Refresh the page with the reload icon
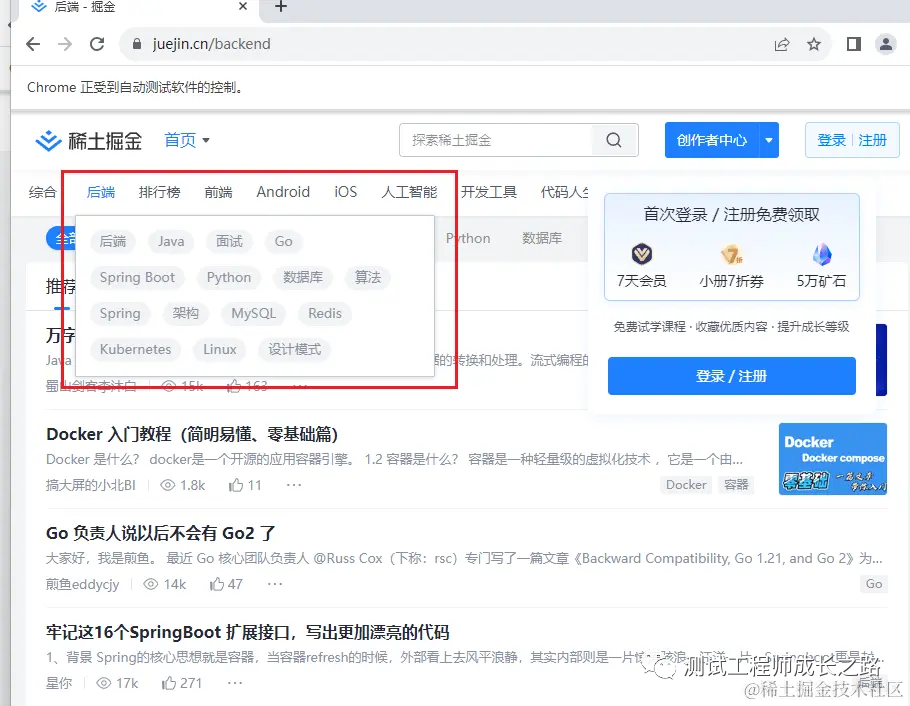The width and height of the screenshot is (910, 706). pos(96,44)
